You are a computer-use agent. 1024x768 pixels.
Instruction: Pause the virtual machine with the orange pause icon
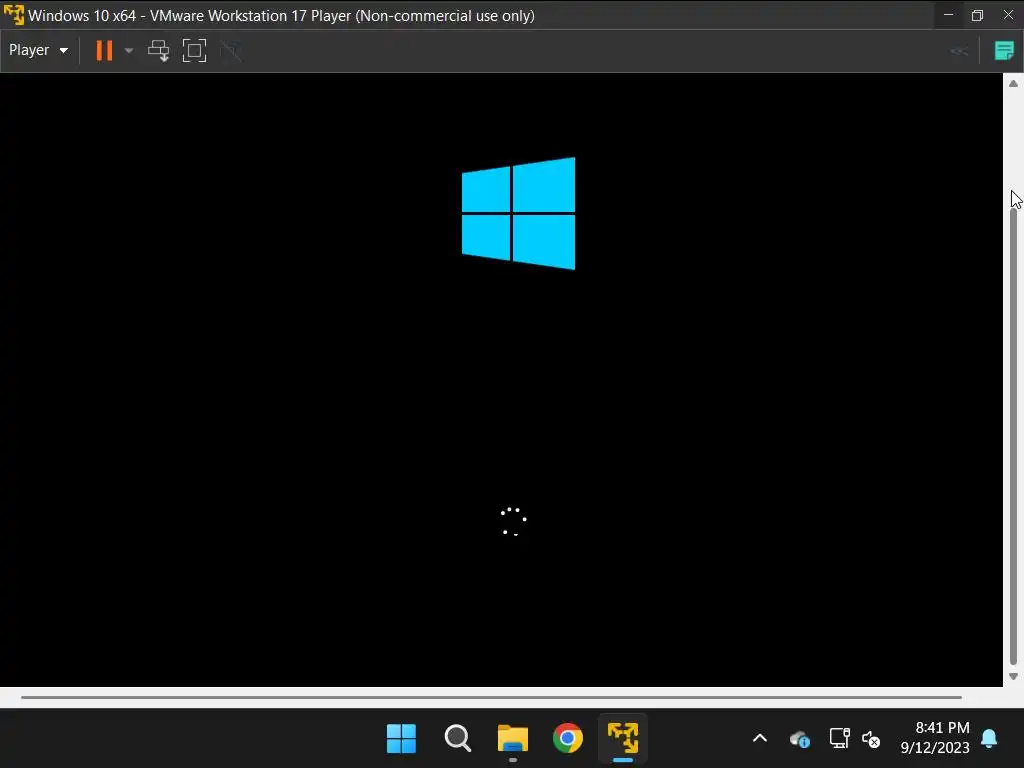coord(104,50)
